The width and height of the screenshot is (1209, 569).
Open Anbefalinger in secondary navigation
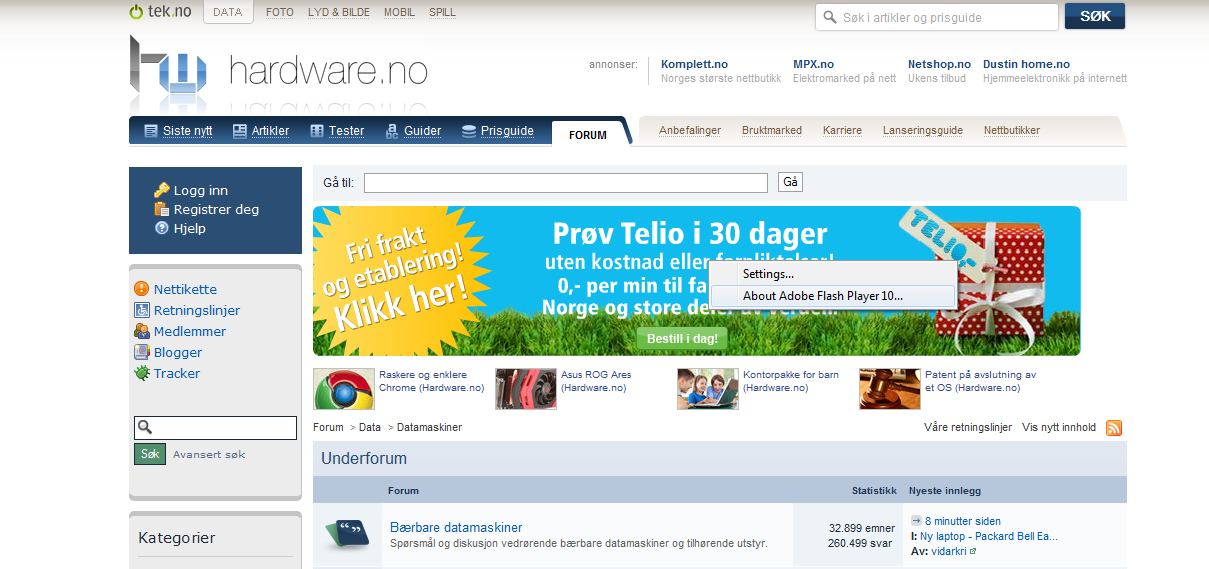click(x=690, y=130)
